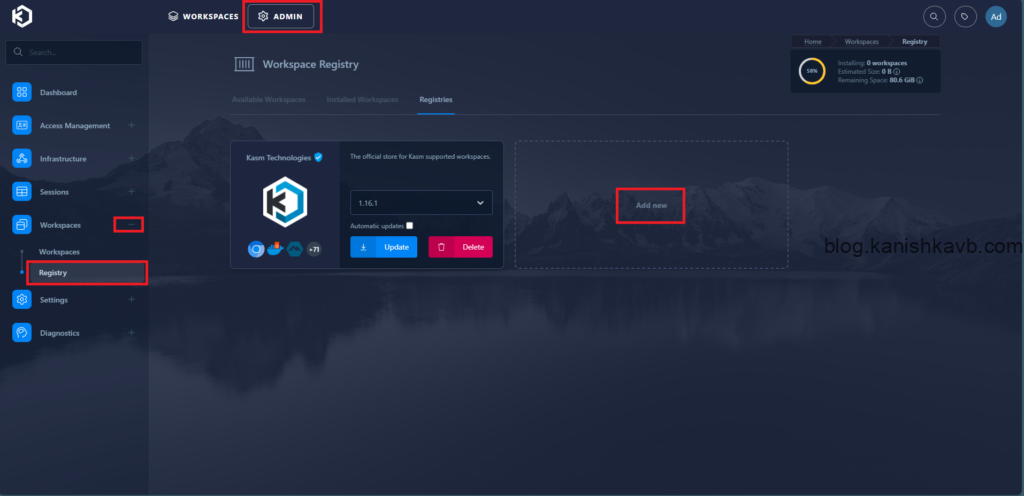1024x496 pixels.
Task: Switch to the Installed Workspaces tab
Action: [362, 100]
